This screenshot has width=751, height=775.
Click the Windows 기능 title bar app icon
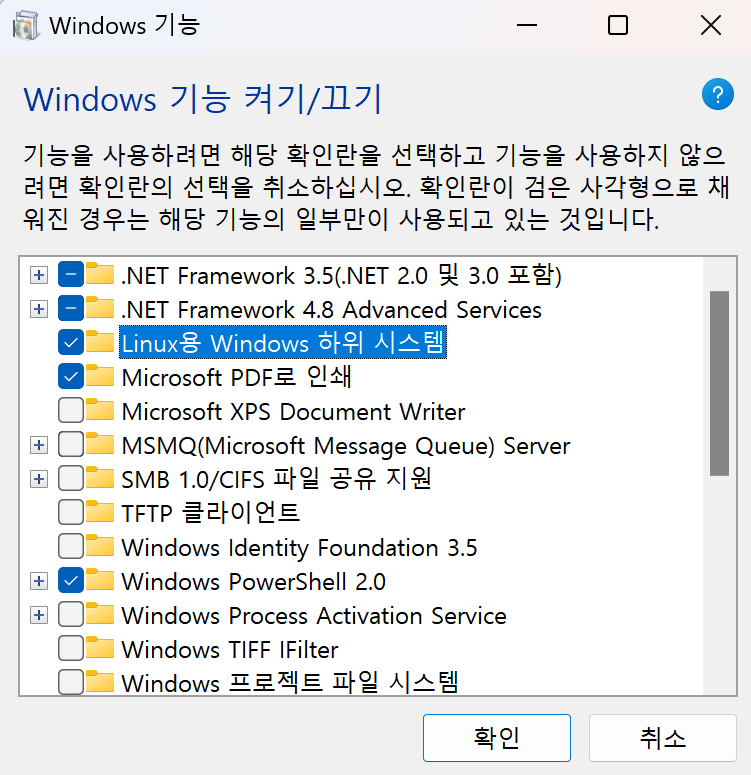click(x=26, y=26)
